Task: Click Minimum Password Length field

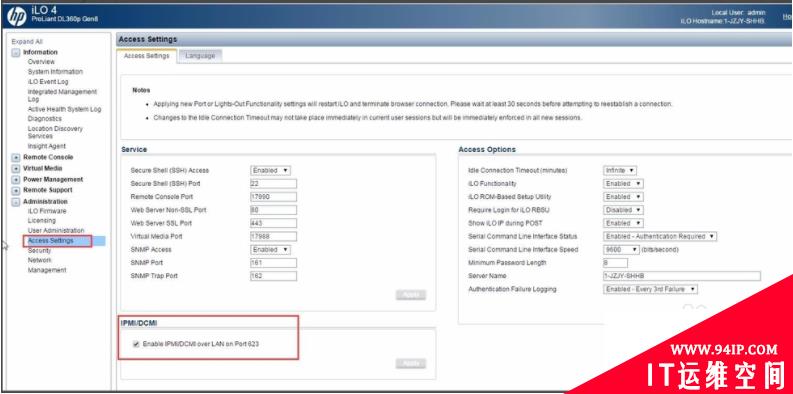Action: click(x=615, y=263)
